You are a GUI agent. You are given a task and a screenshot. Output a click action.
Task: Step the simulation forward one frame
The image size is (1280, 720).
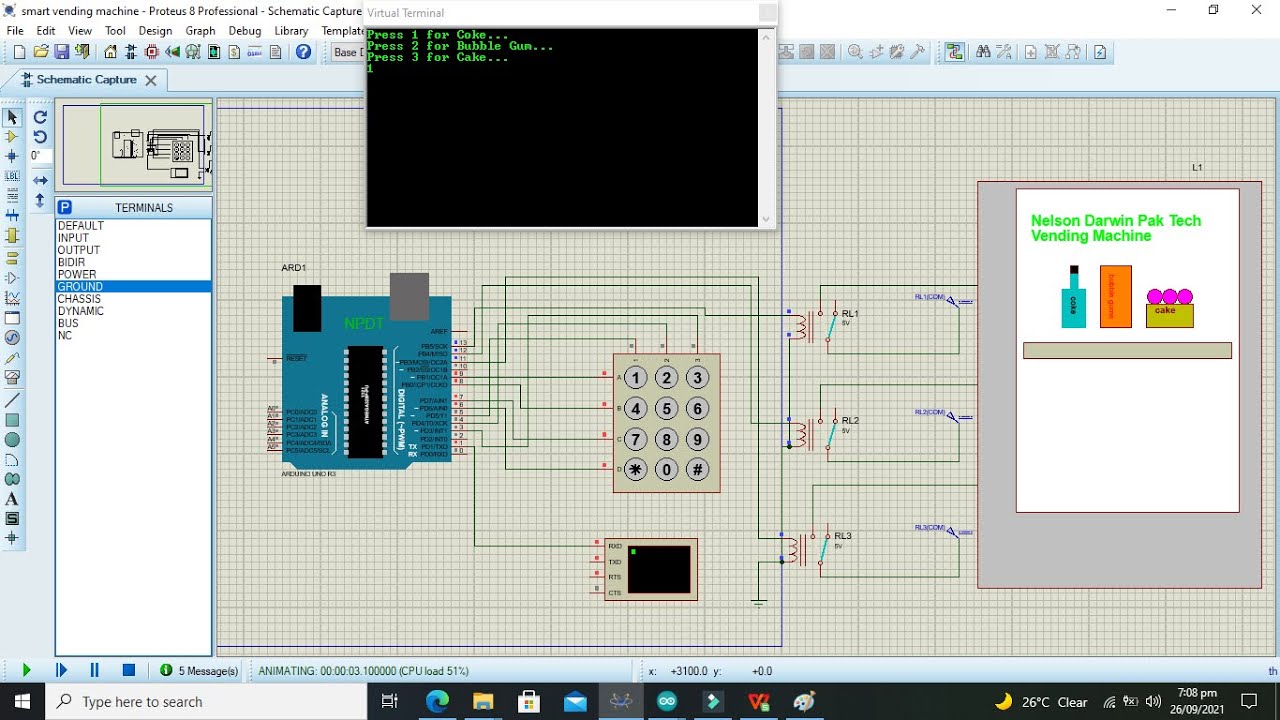coord(61,670)
